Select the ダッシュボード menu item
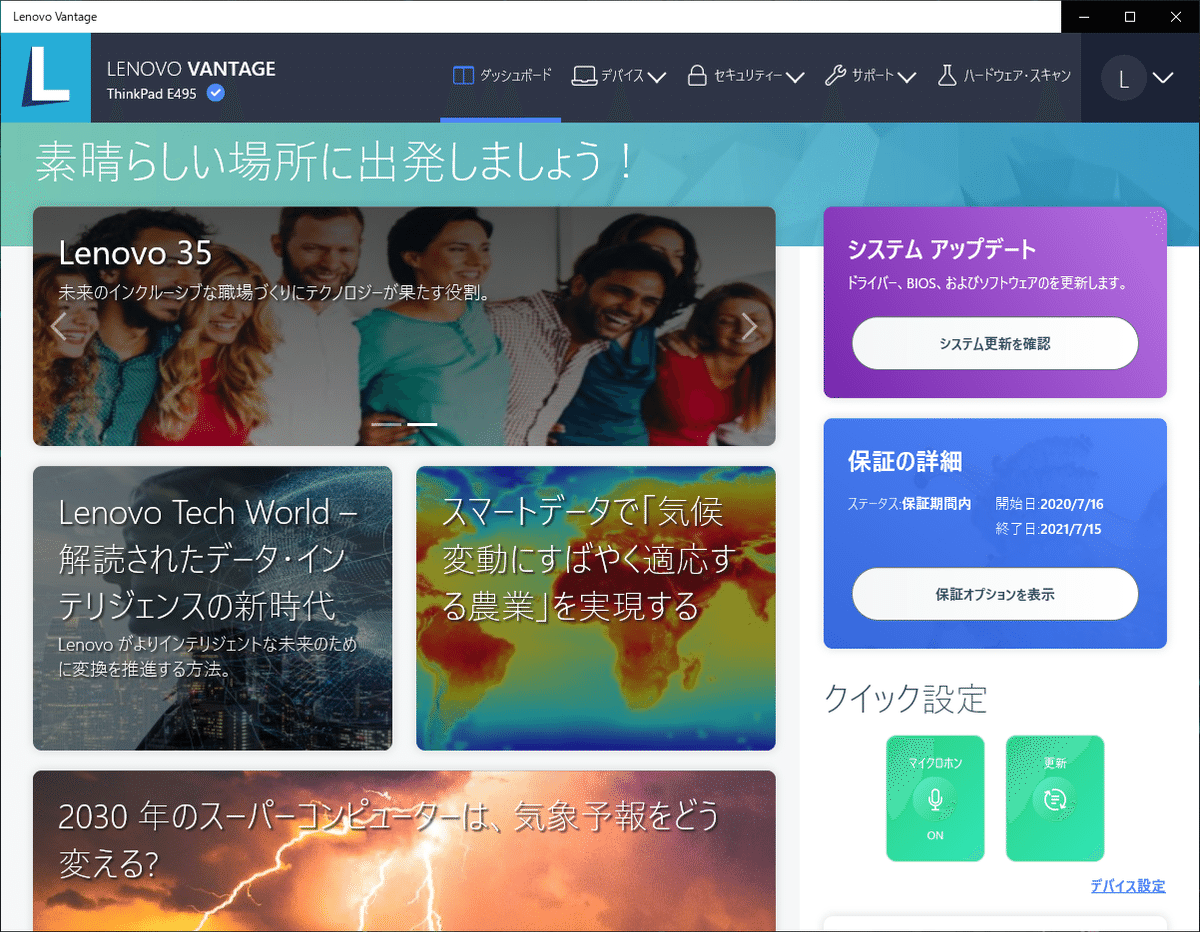Viewport: 1200px width, 932px height. (500, 75)
